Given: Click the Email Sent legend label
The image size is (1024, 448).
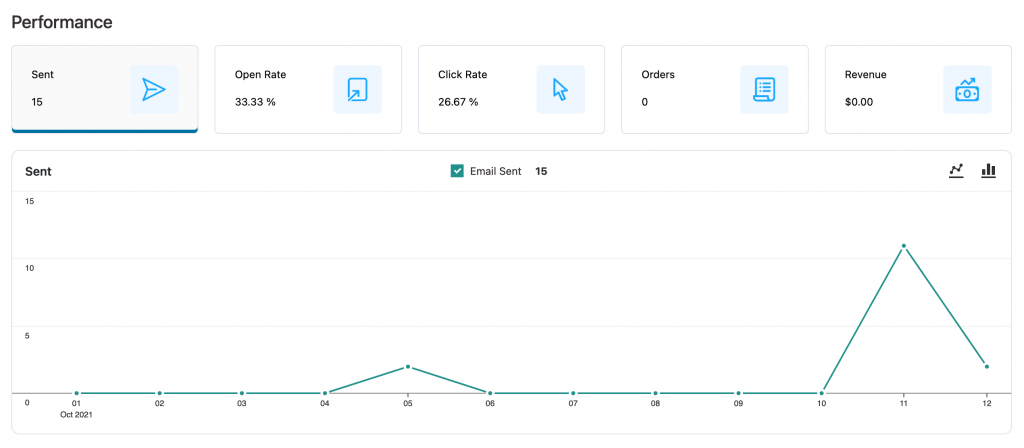Looking at the screenshot, I should point(496,171).
